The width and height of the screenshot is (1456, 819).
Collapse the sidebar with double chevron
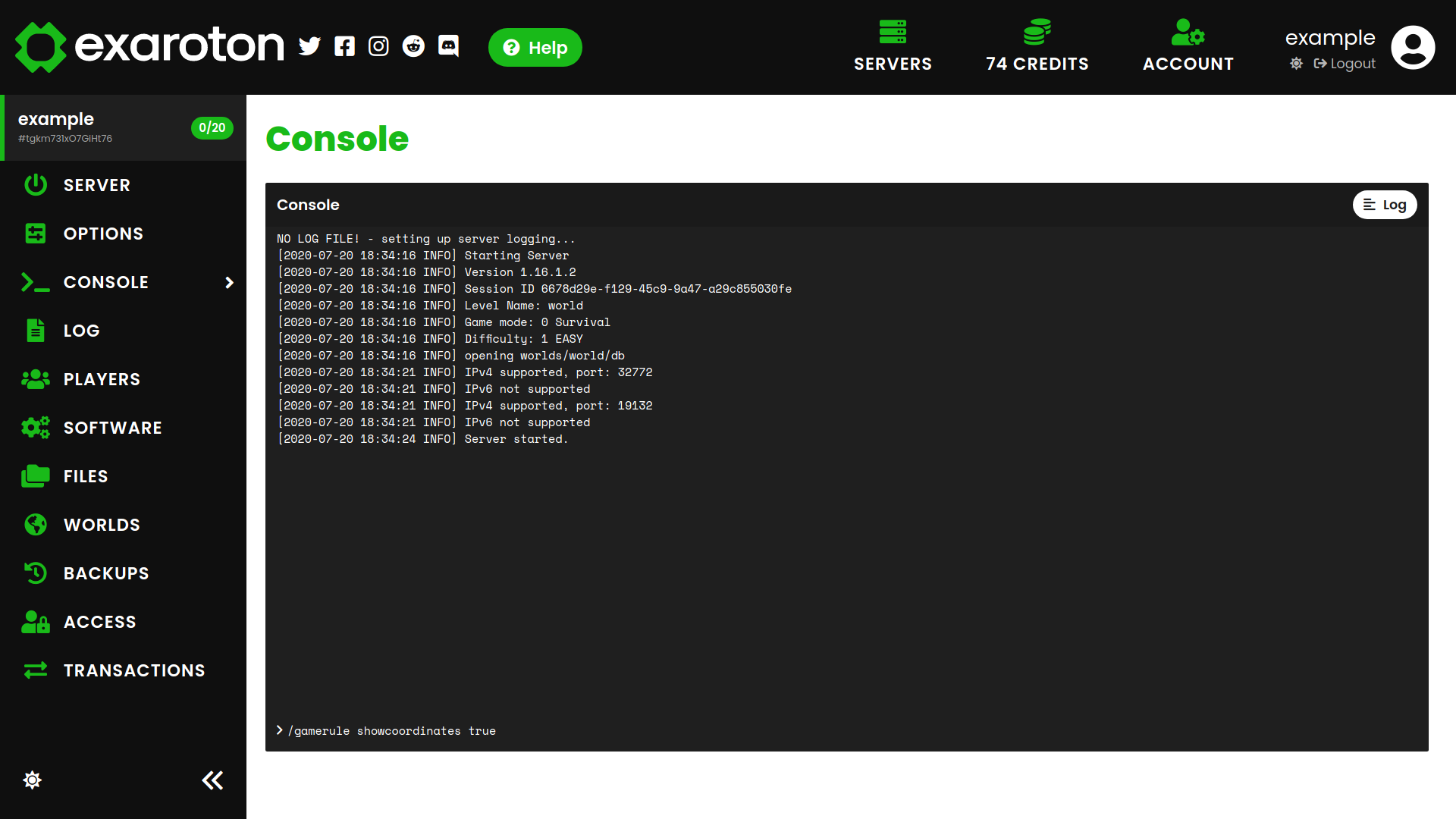pyautogui.click(x=212, y=780)
